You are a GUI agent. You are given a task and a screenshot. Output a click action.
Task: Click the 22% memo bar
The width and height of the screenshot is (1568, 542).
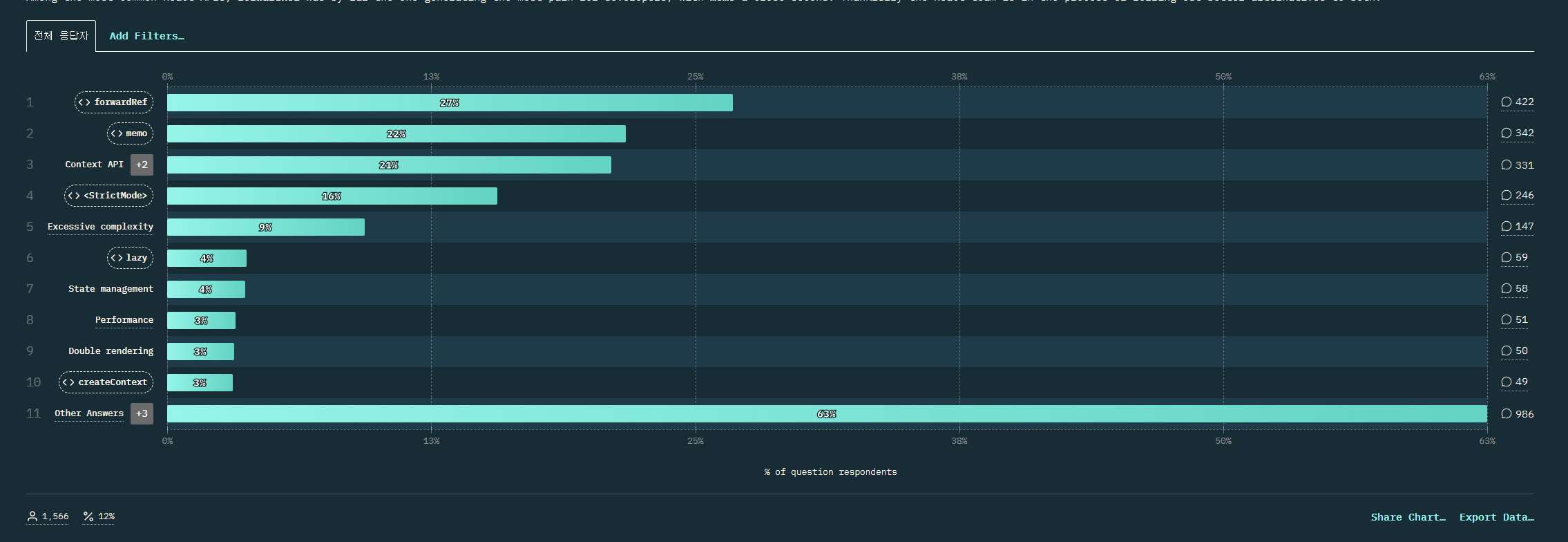pos(396,134)
